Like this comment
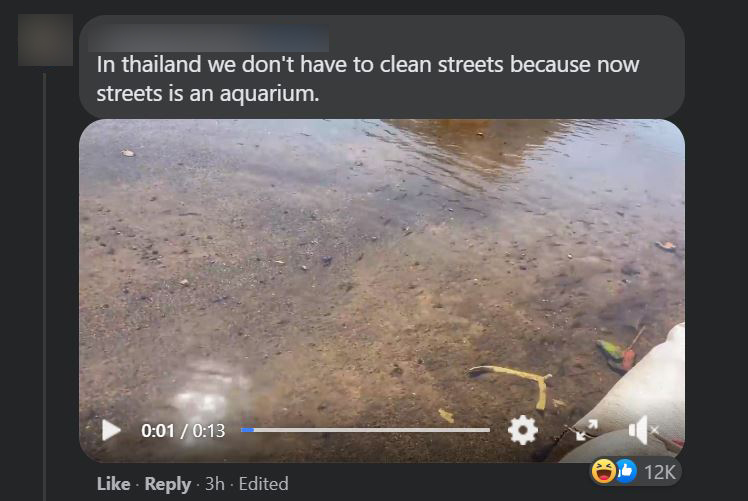748x501 pixels. (x=114, y=484)
